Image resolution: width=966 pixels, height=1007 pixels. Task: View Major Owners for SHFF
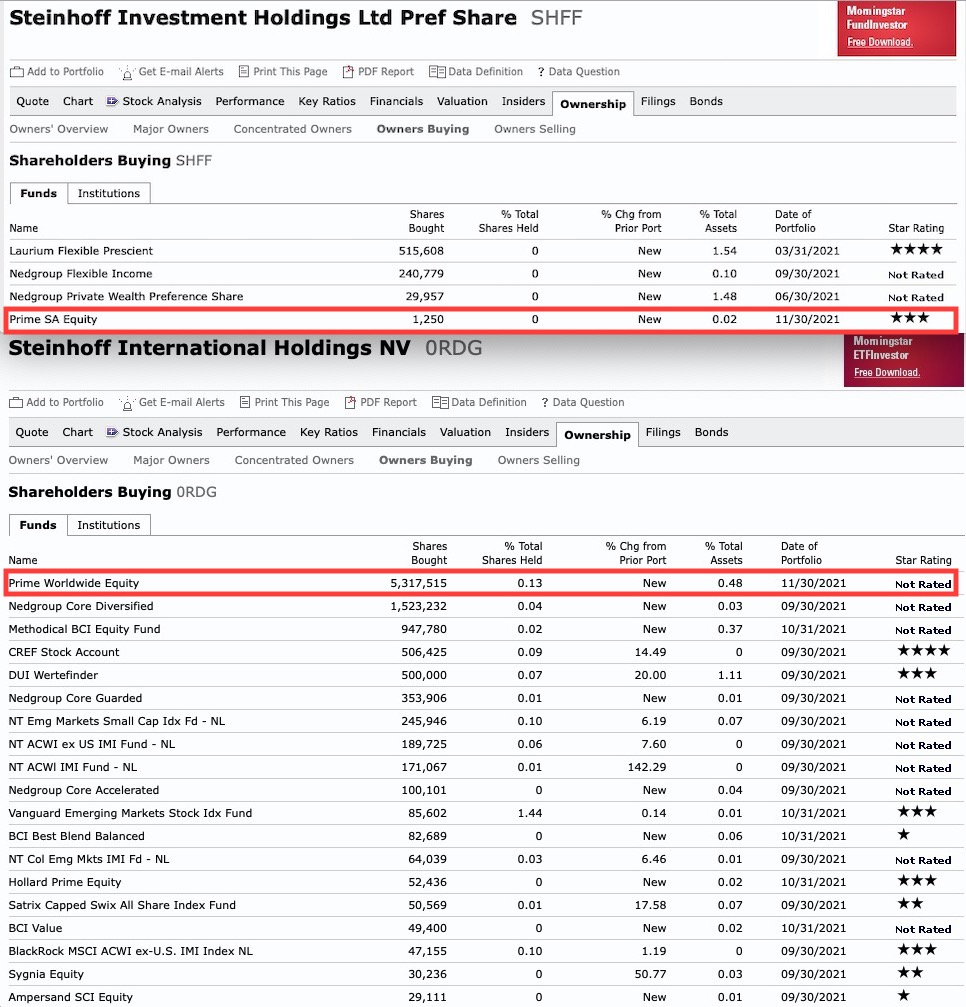(x=170, y=128)
